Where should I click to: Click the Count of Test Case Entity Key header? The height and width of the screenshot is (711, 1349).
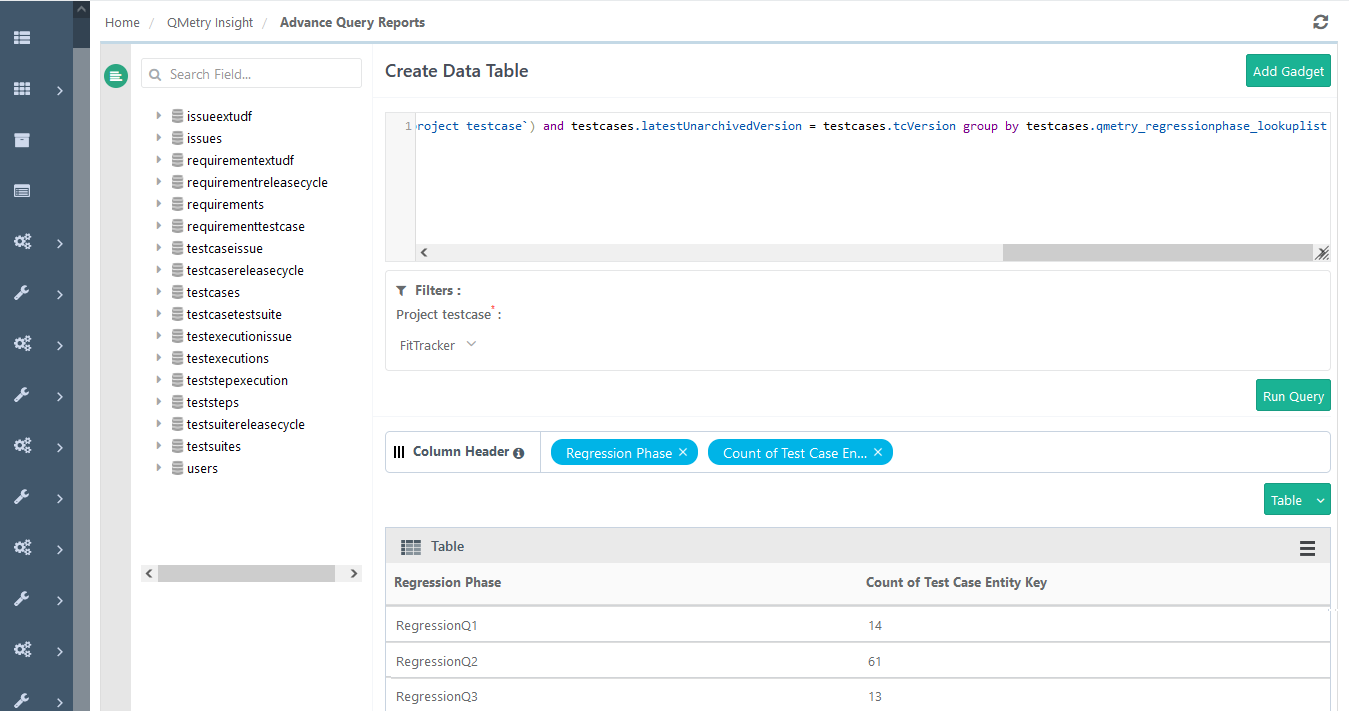[956, 582]
